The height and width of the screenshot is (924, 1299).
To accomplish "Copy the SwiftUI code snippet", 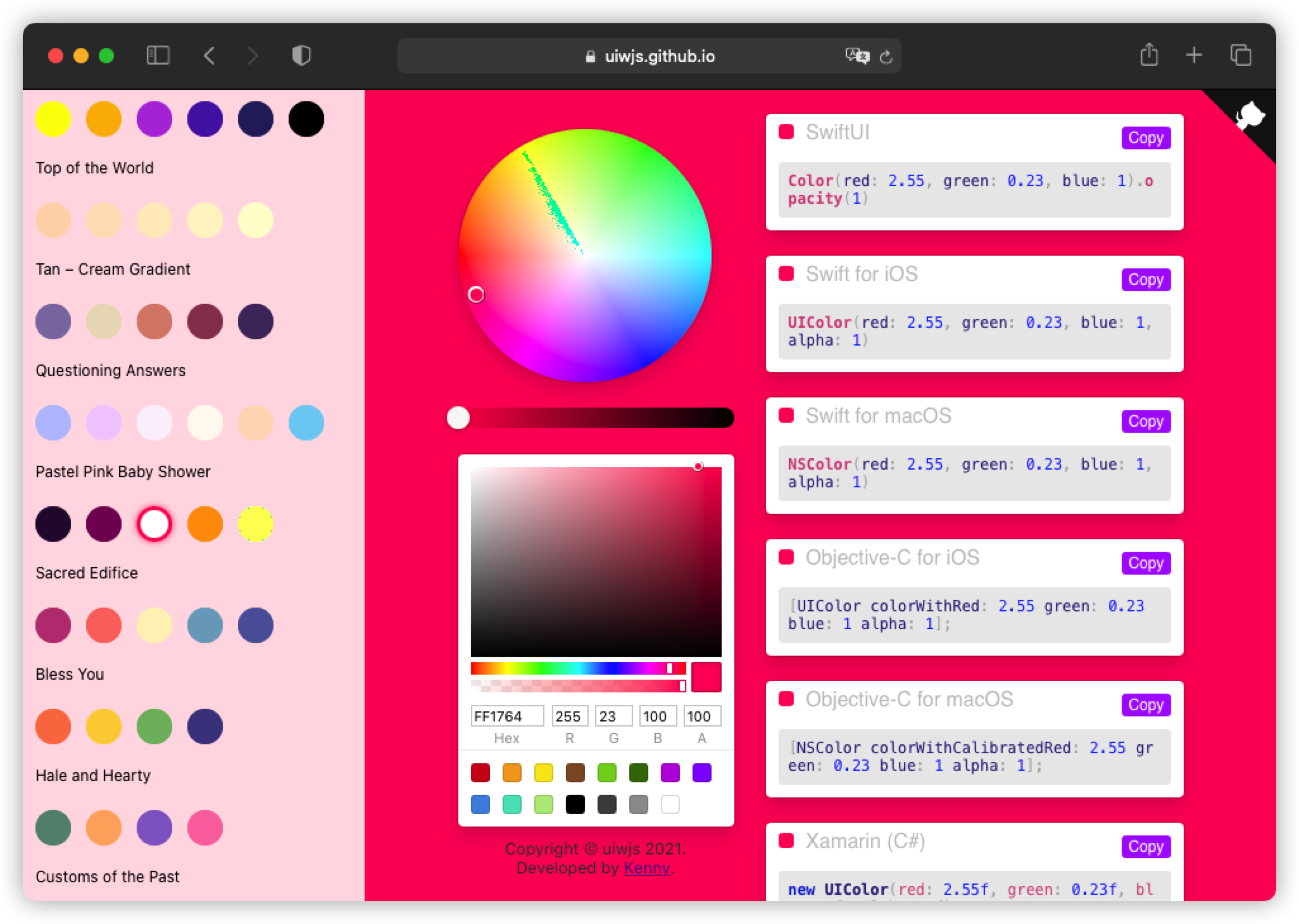I will pyautogui.click(x=1145, y=137).
